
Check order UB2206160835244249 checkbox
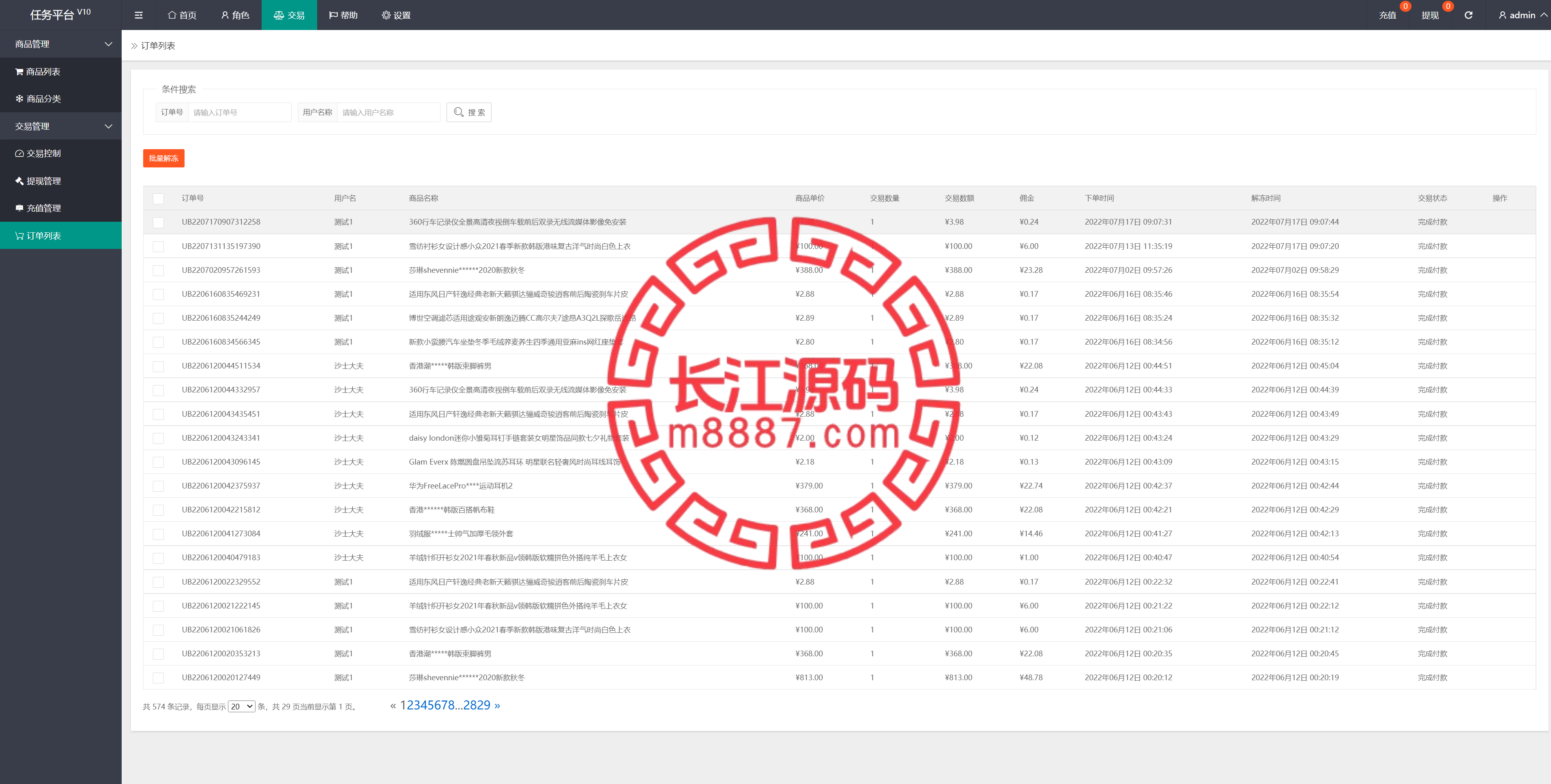point(158,318)
